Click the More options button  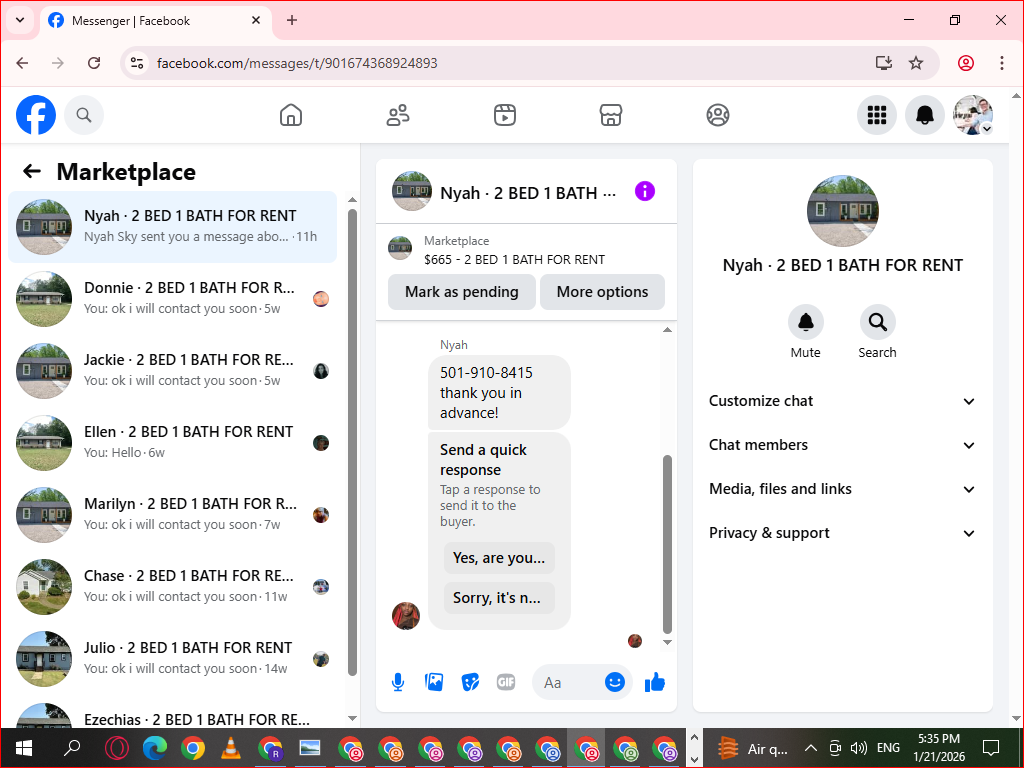pos(602,292)
